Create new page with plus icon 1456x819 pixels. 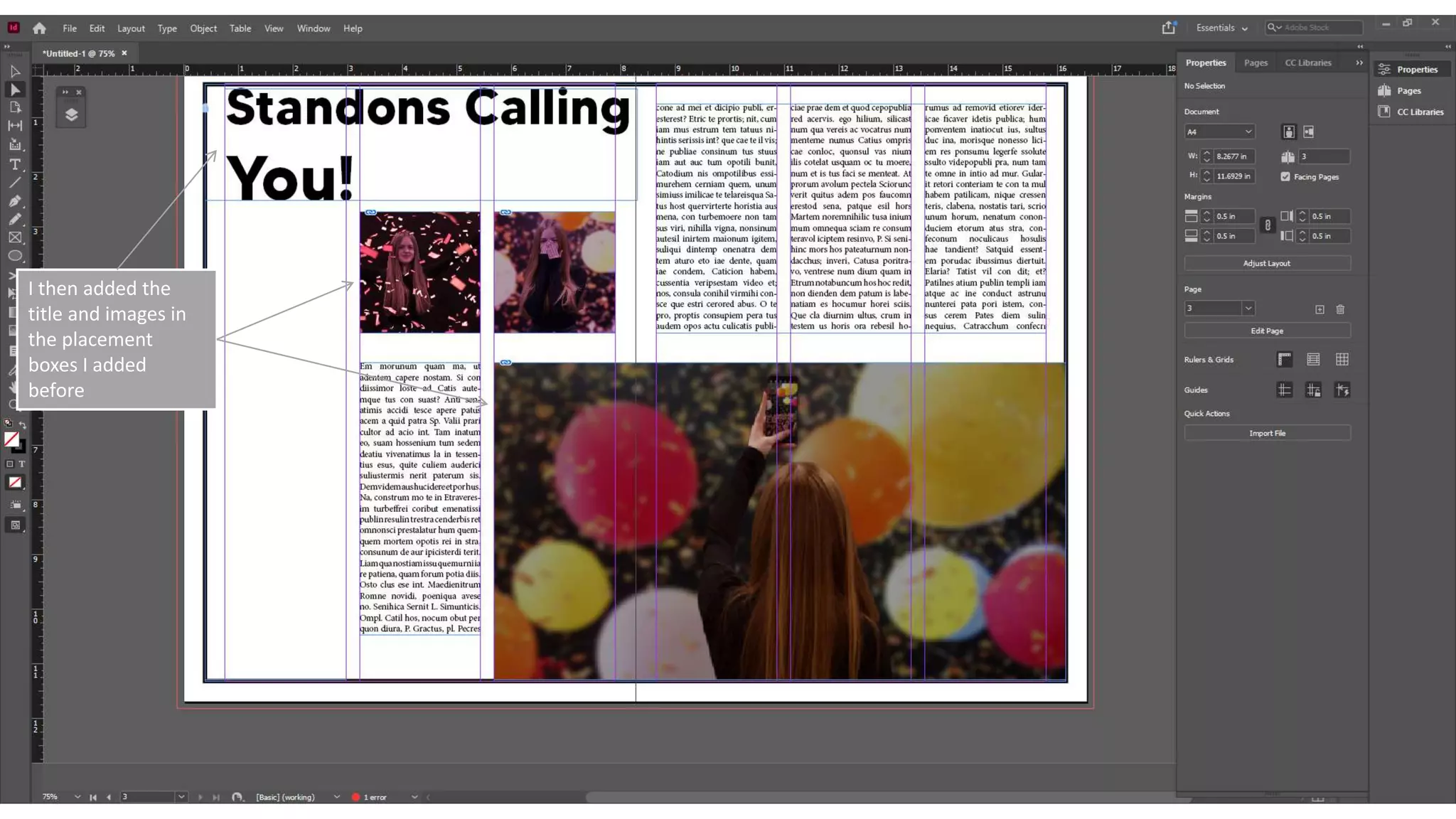1319,309
